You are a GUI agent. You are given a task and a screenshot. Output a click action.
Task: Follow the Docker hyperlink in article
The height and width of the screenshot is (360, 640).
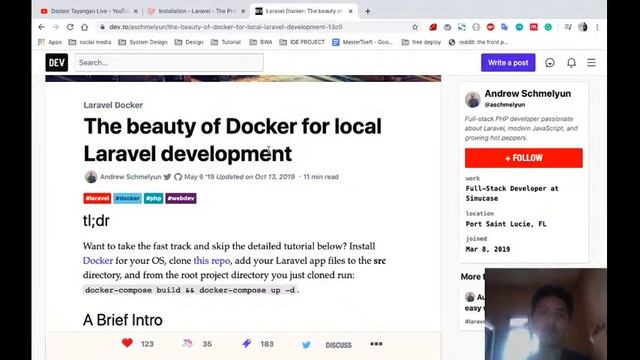pyautogui.click(x=98, y=260)
